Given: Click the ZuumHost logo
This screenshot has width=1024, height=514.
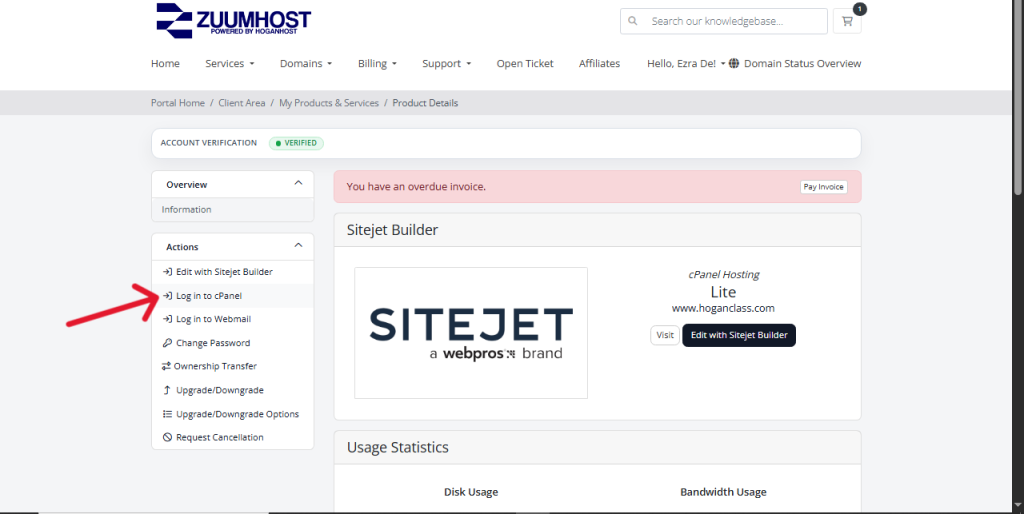Looking at the screenshot, I should [233, 20].
